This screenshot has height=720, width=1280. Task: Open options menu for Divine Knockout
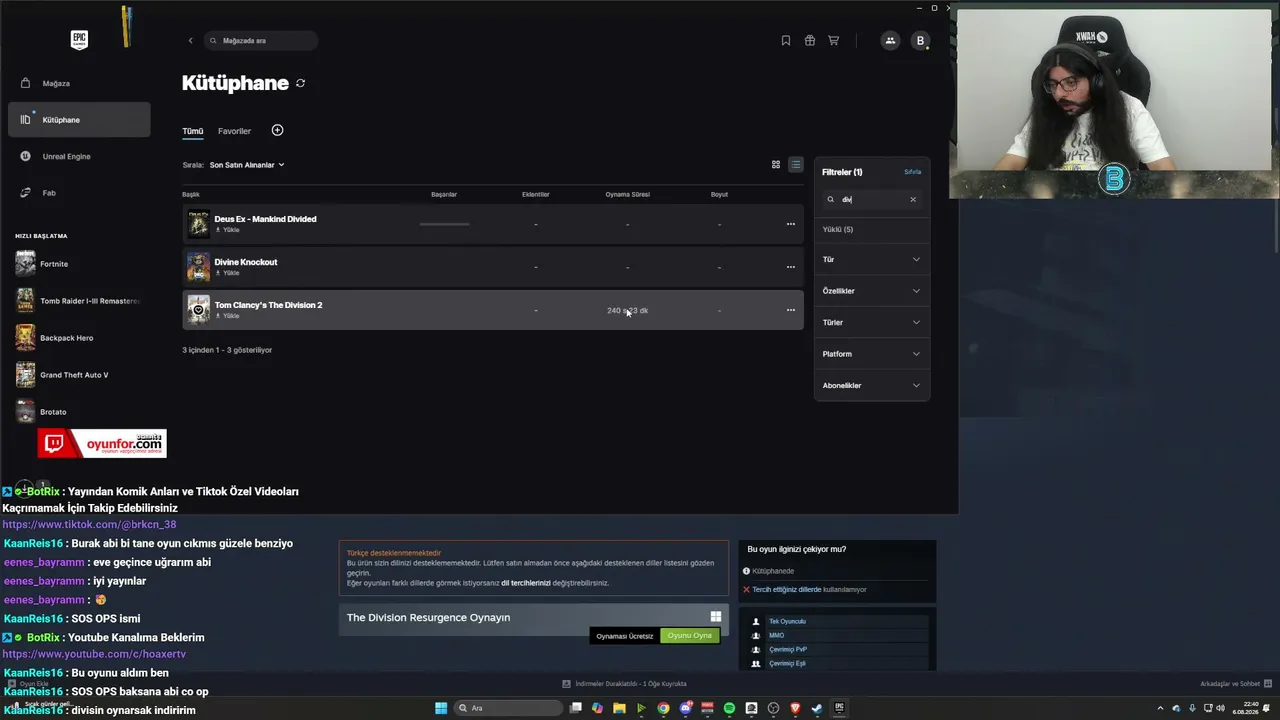[x=791, y=267]
